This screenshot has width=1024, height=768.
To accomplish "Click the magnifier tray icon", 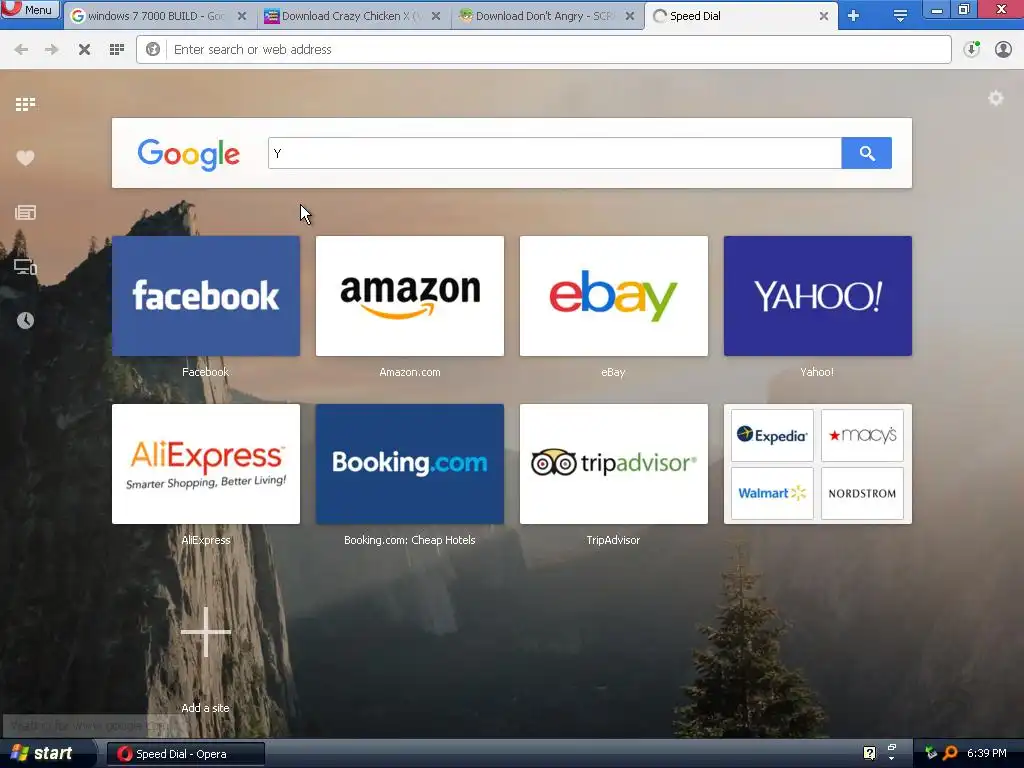I will [x=950, y=754].
